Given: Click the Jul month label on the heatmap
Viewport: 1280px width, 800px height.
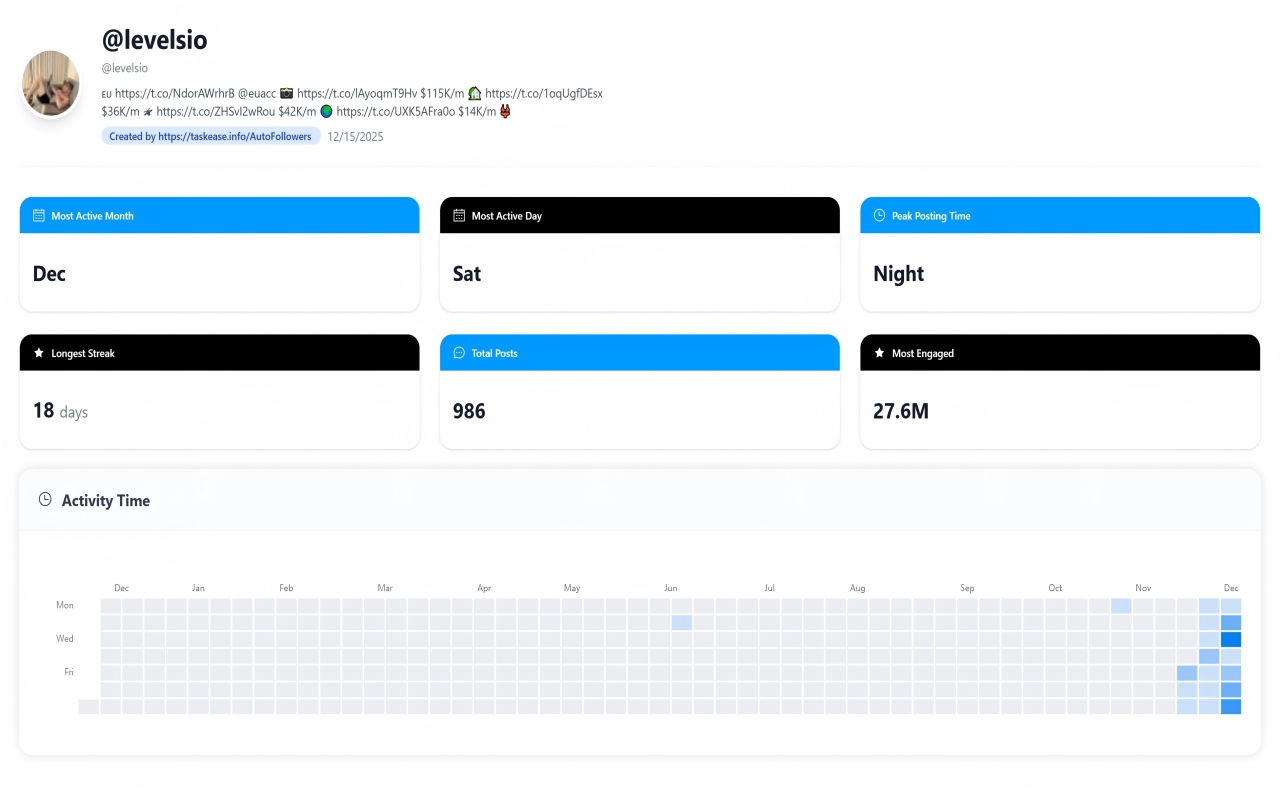Looking at the screenshot, I should click(x=769, y=588).
